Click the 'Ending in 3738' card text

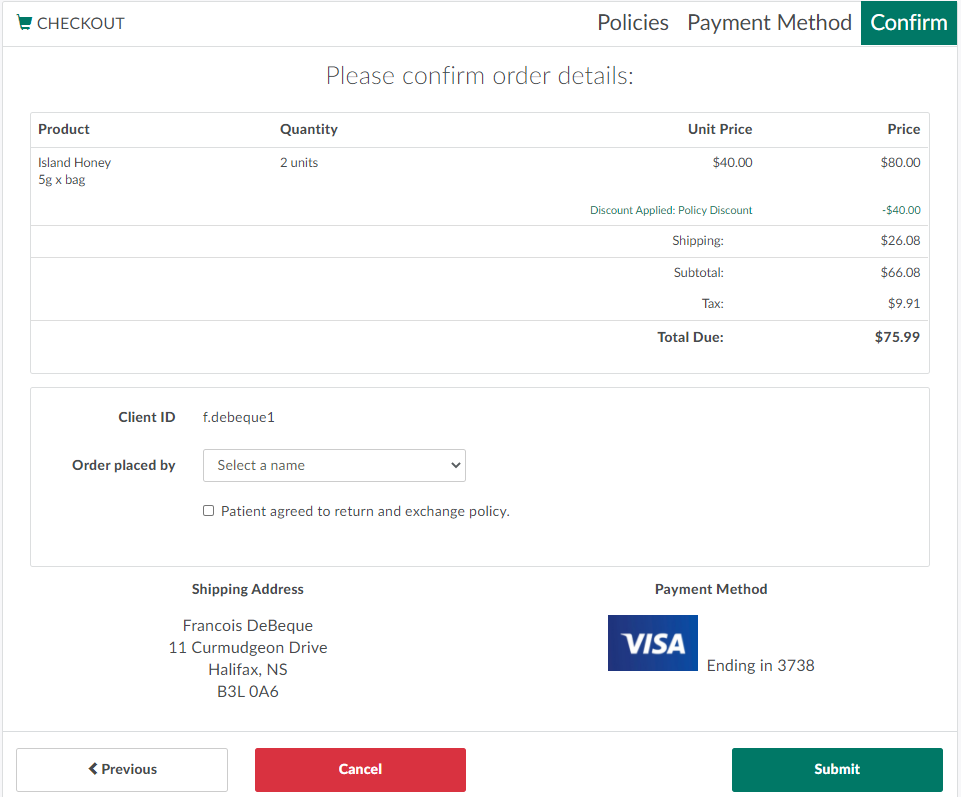point(760,665)
